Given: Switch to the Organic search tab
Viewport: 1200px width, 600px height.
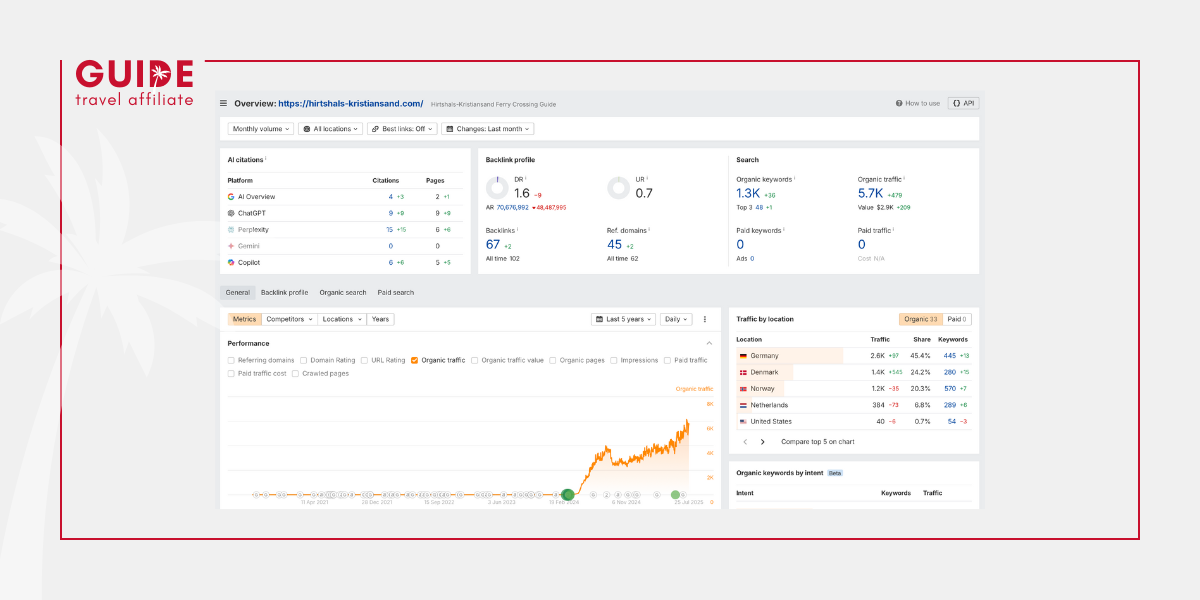Looking at the screenshot, I should (343, 292).
